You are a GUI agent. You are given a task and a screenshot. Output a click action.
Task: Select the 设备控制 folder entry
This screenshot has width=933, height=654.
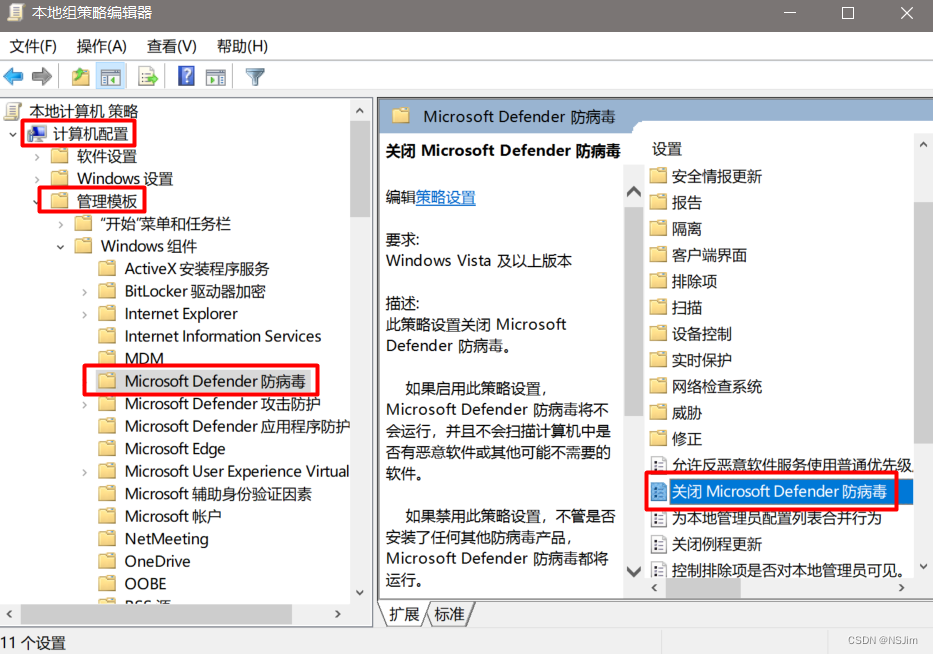pos(691,333)
